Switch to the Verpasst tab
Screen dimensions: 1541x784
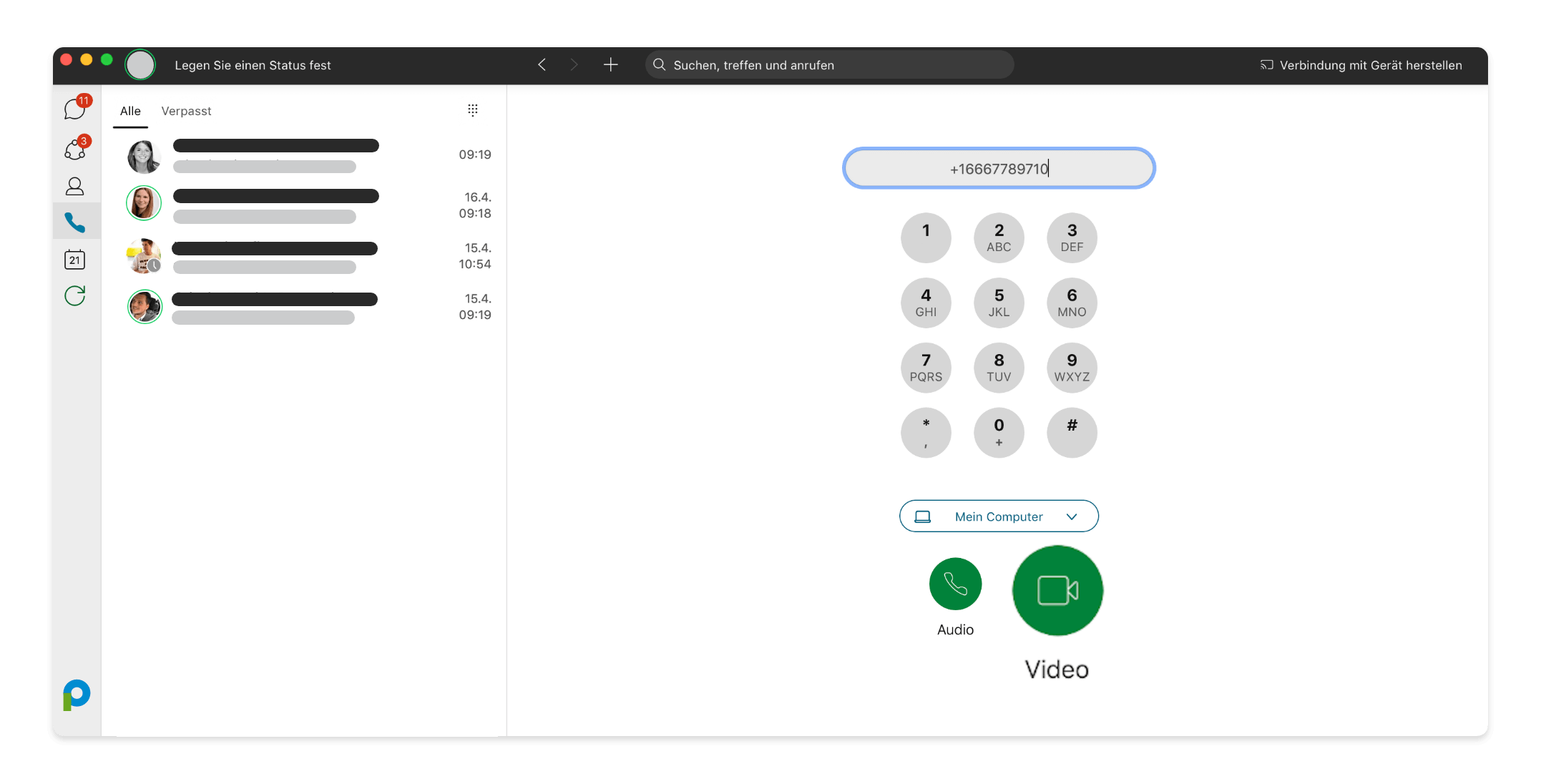(x=186, y=111)
